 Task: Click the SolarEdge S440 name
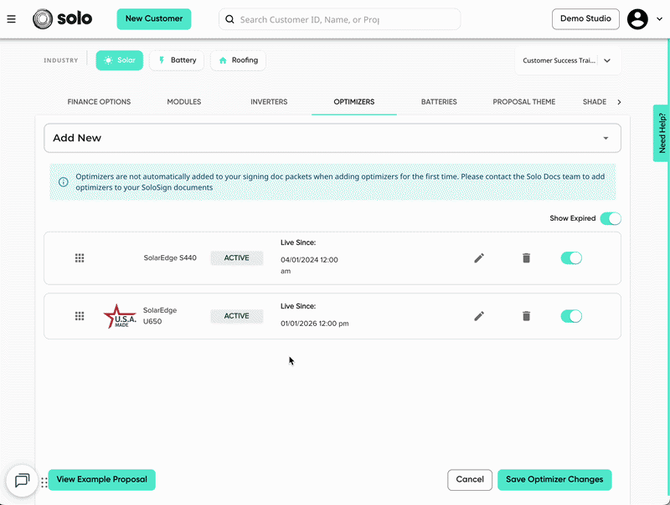tap(170, 258)
